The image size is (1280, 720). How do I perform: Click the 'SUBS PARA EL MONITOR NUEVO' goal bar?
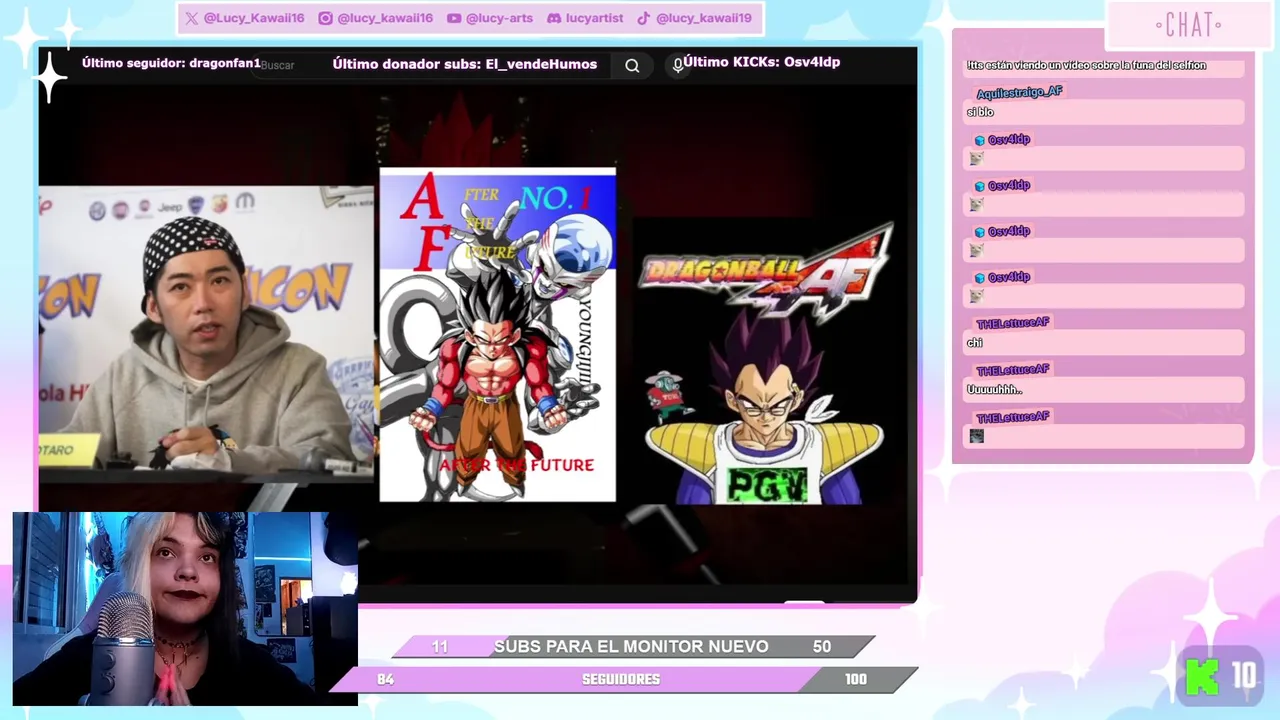632,647
